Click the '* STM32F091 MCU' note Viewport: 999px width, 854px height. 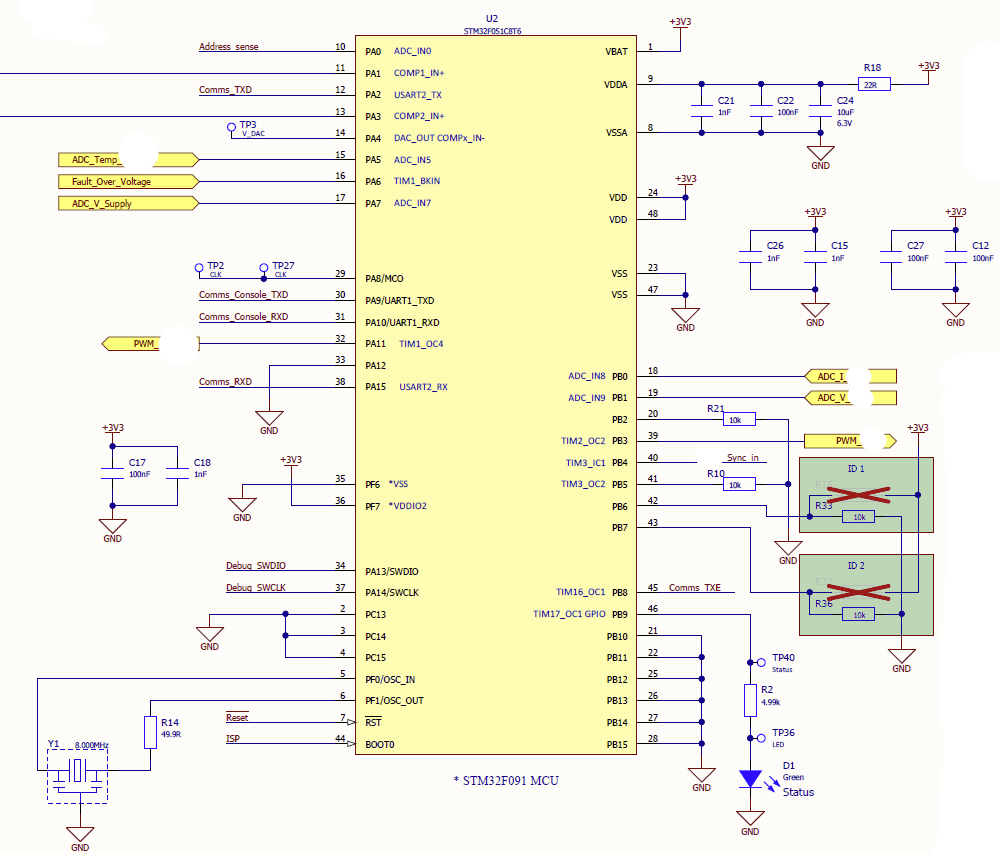point(506,781)
